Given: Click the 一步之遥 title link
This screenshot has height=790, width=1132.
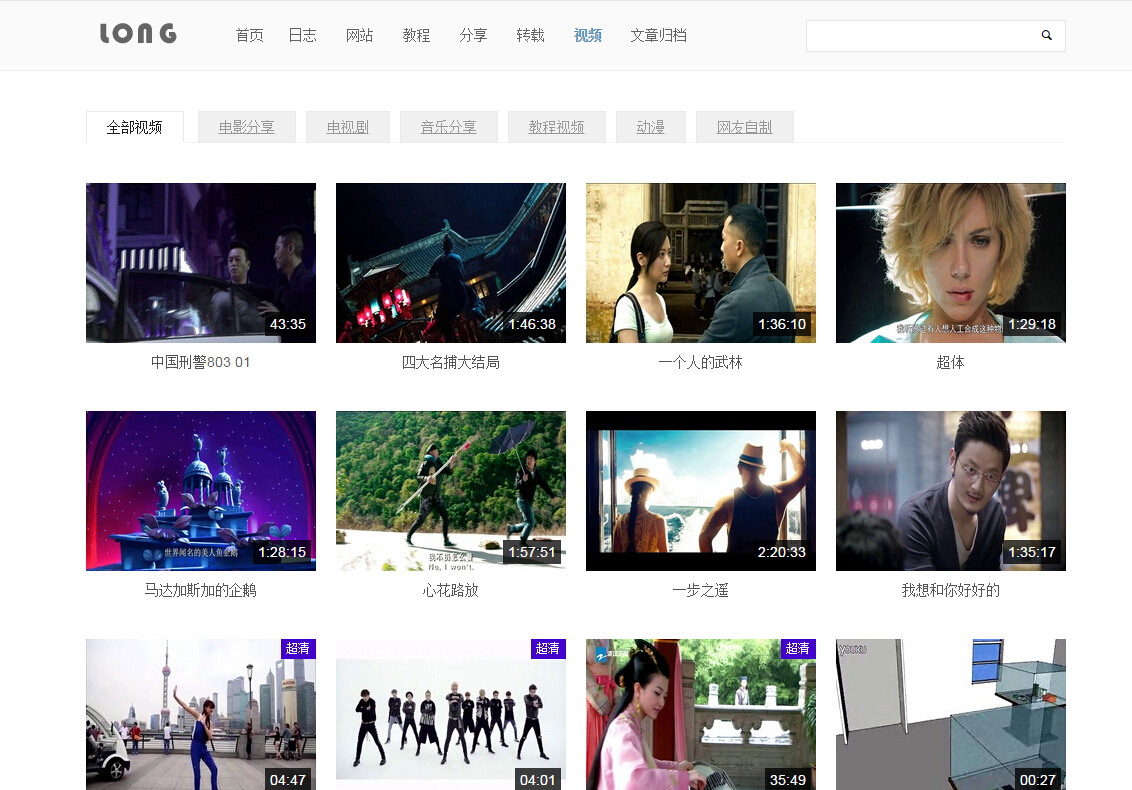Looking at the screenshot, I should click(701, 591).
